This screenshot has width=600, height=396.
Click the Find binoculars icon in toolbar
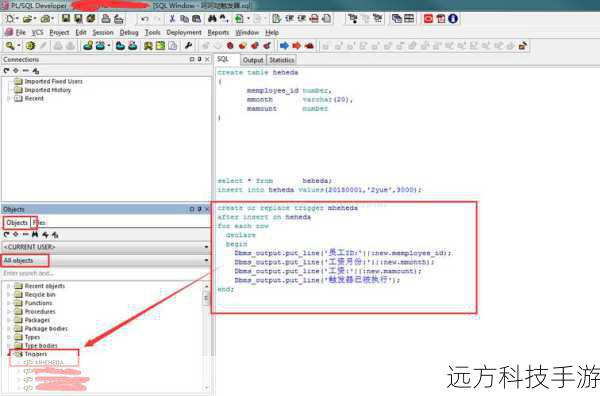pyautogui.click(x=212, y=18)
